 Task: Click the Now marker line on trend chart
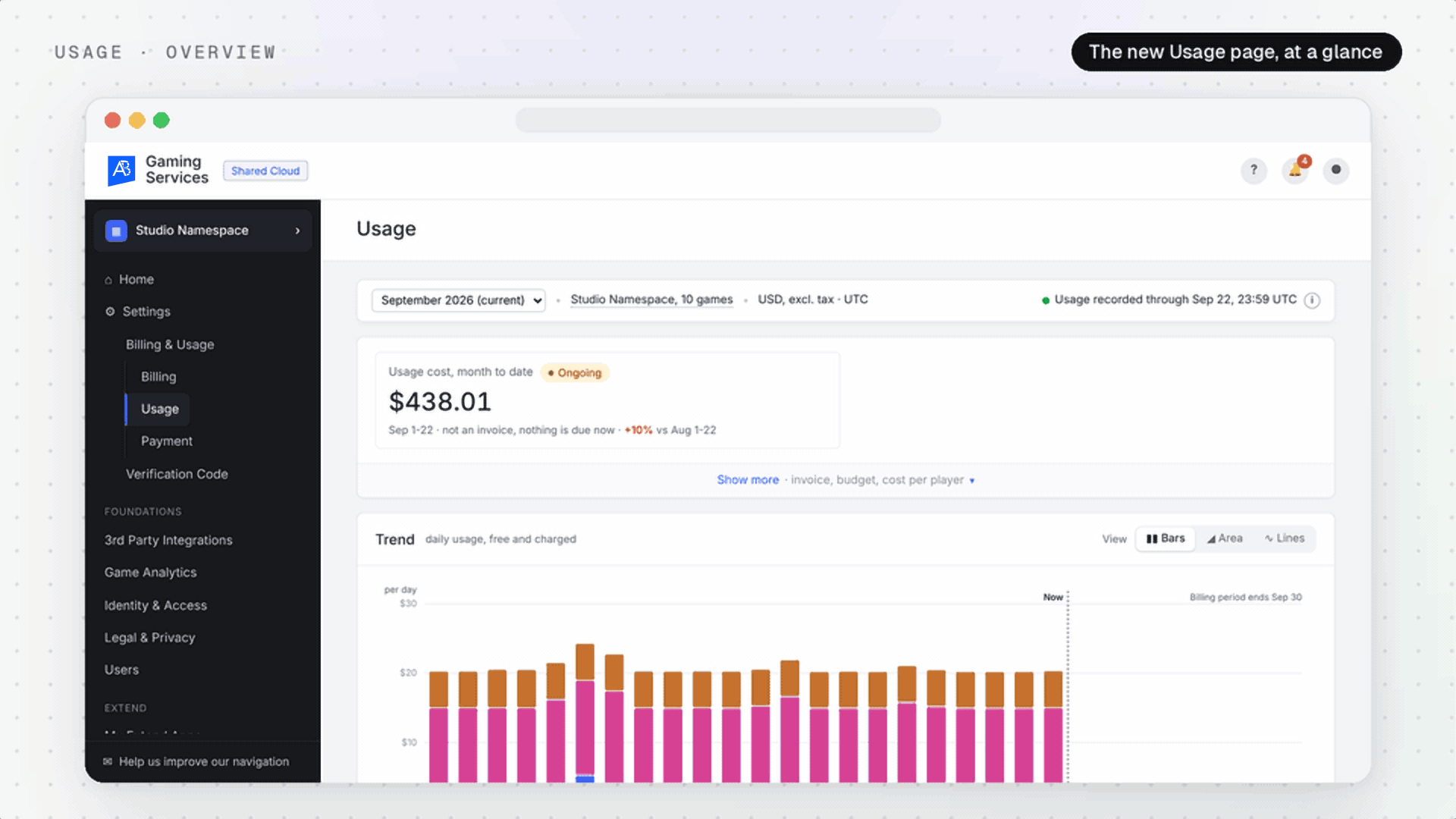tap(1068, 686)
